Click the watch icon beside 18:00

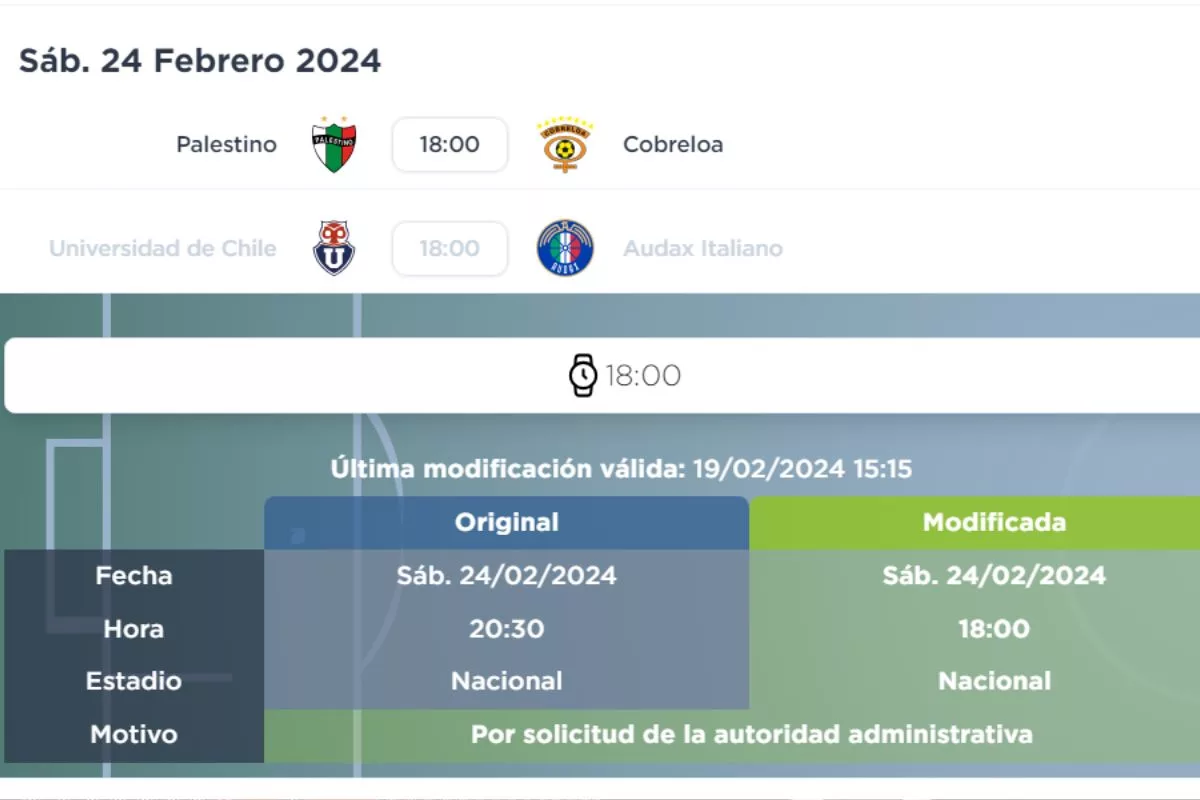tap(583, 376)
